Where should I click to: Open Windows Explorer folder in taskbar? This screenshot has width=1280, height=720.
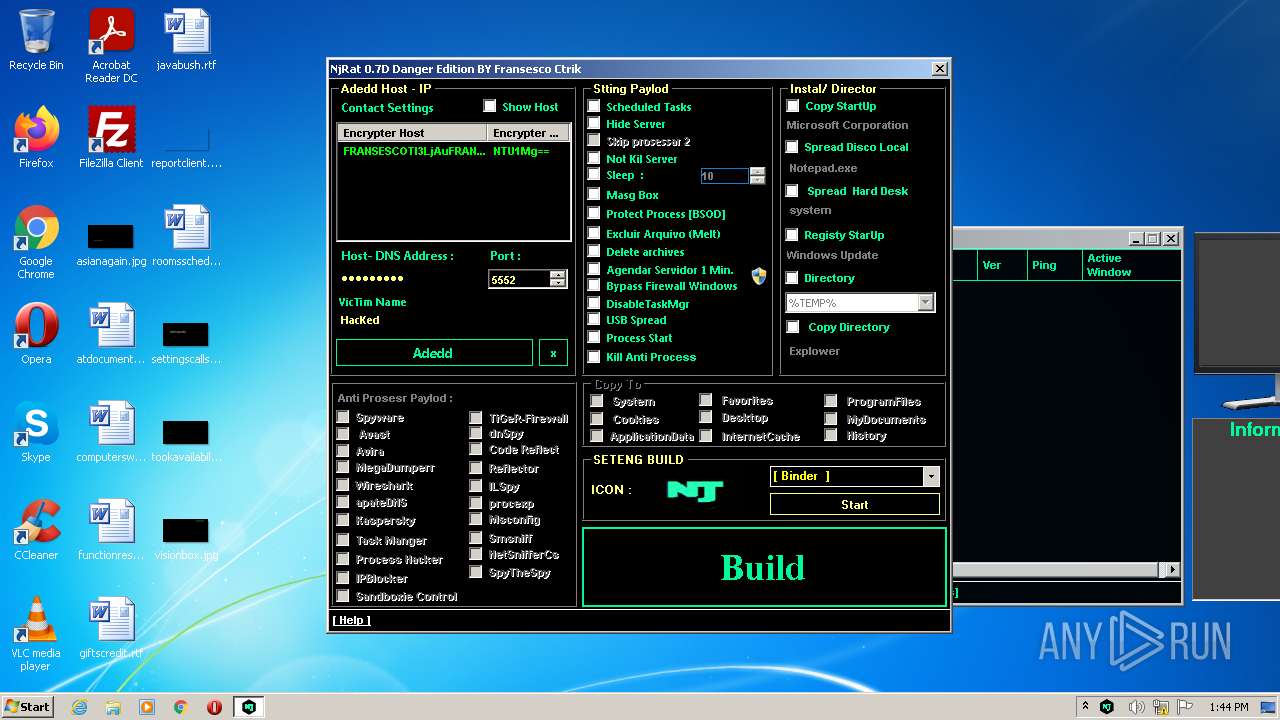(113, 707)
